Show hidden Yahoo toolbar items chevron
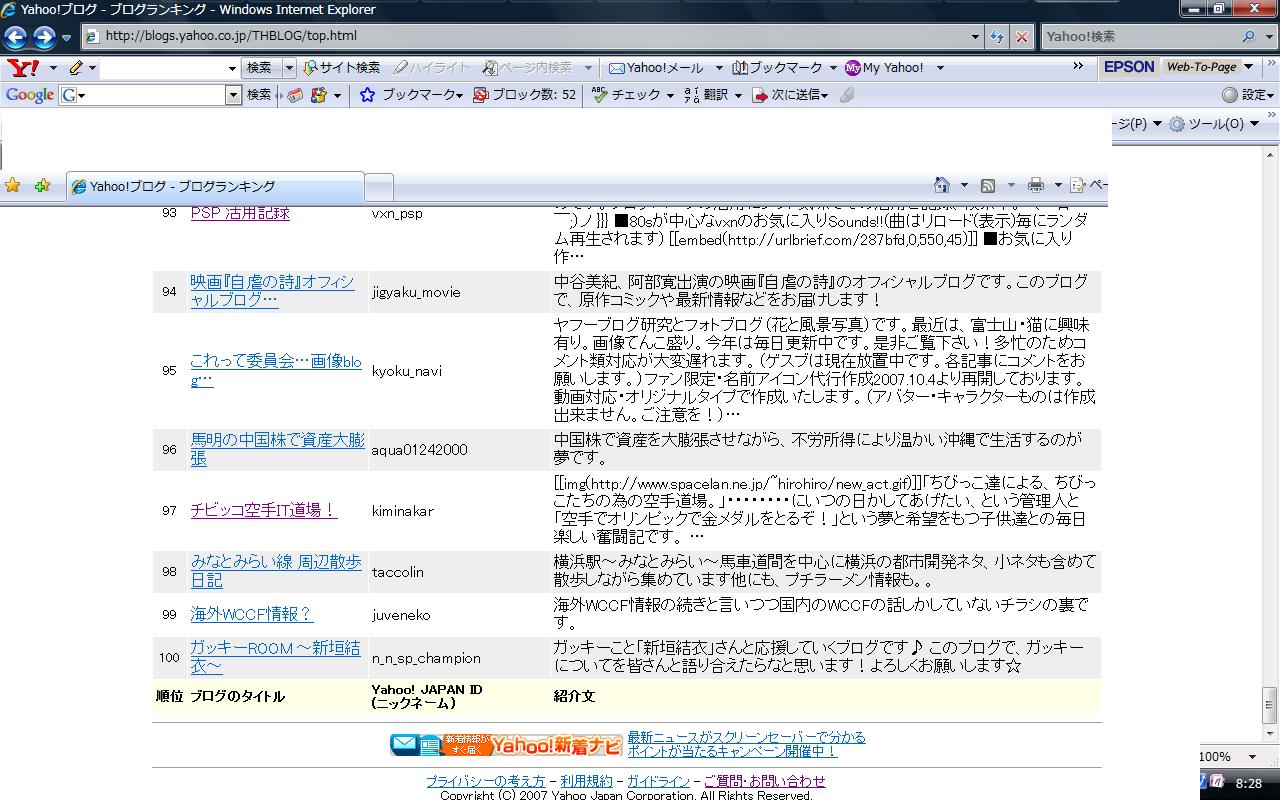Viewport: 1280px width, 800px height. [x=1078, y=66]
